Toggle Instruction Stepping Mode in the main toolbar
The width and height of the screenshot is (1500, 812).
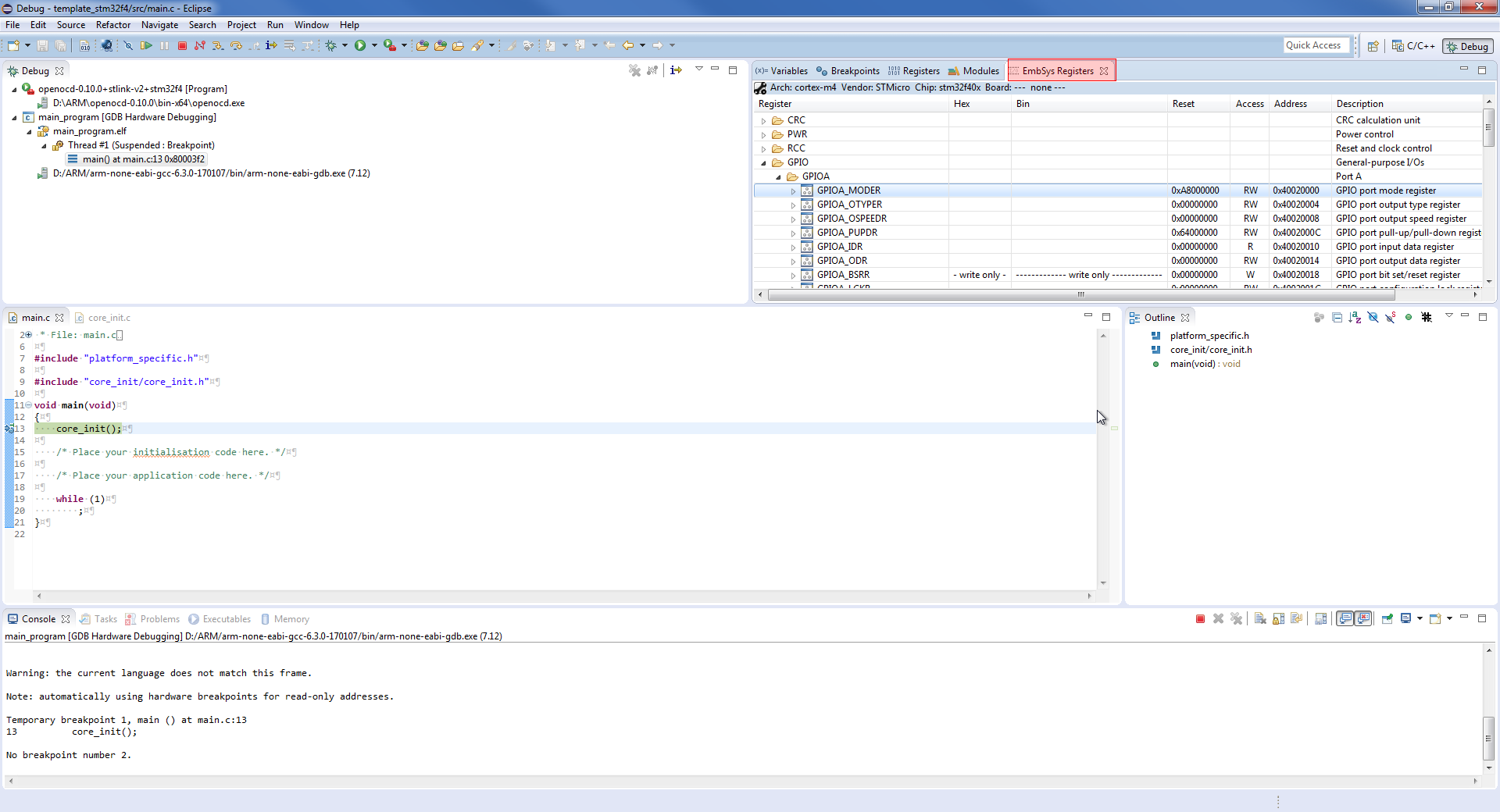[x=271, y=46]
